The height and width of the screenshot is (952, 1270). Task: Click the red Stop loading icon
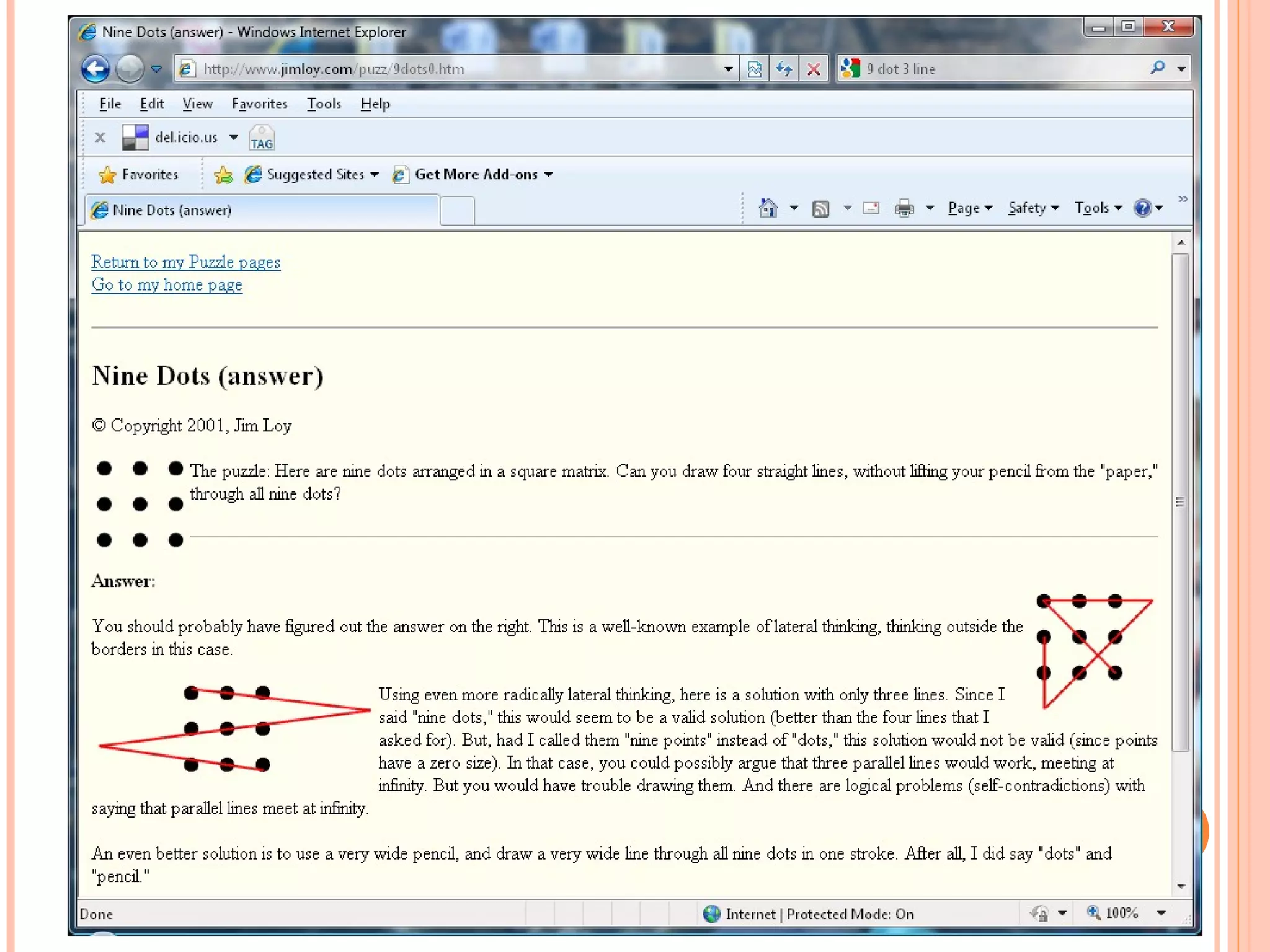[x=814, y=69]
